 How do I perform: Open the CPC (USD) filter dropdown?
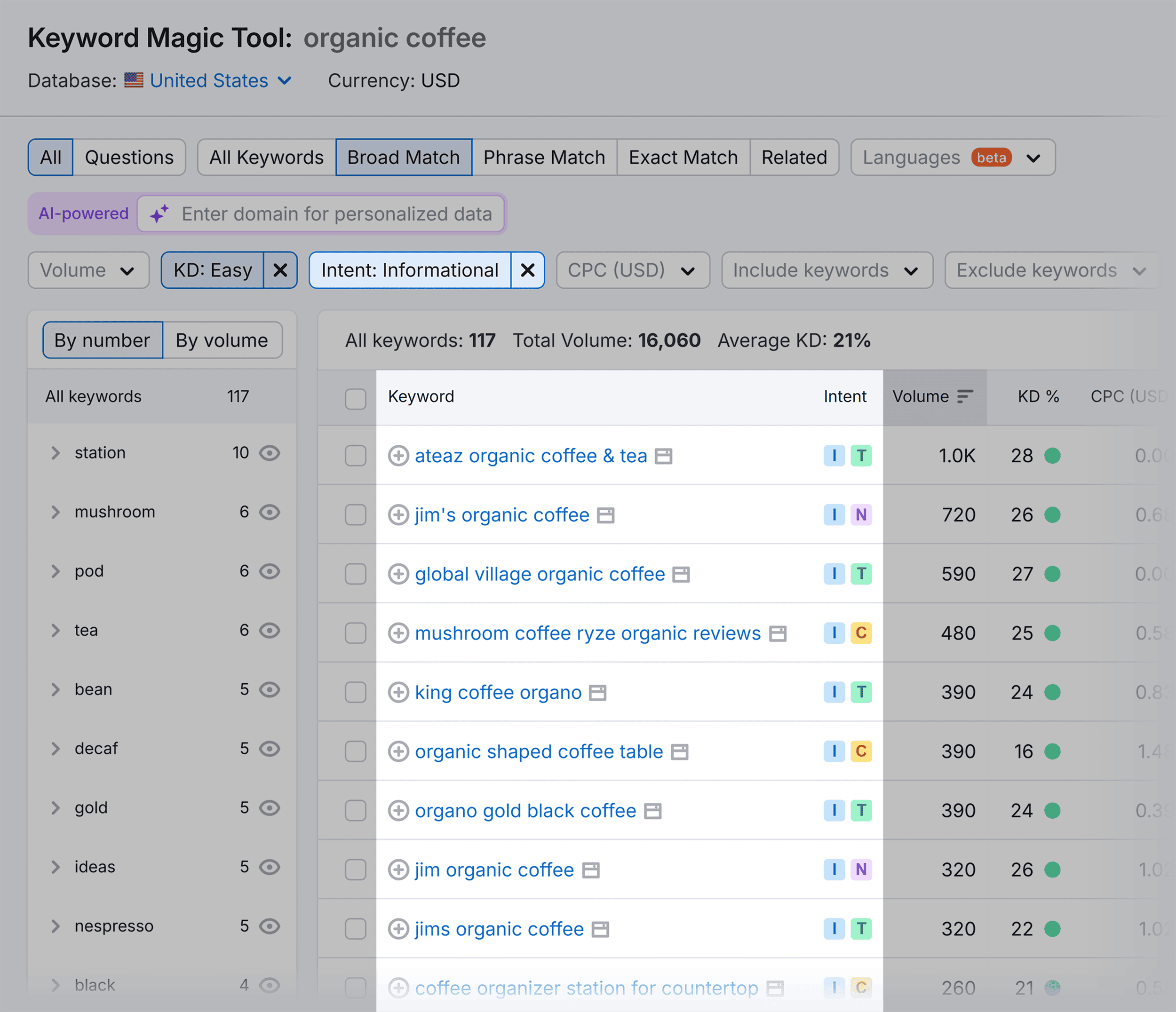pyautogui.click(x=633, y=270)
